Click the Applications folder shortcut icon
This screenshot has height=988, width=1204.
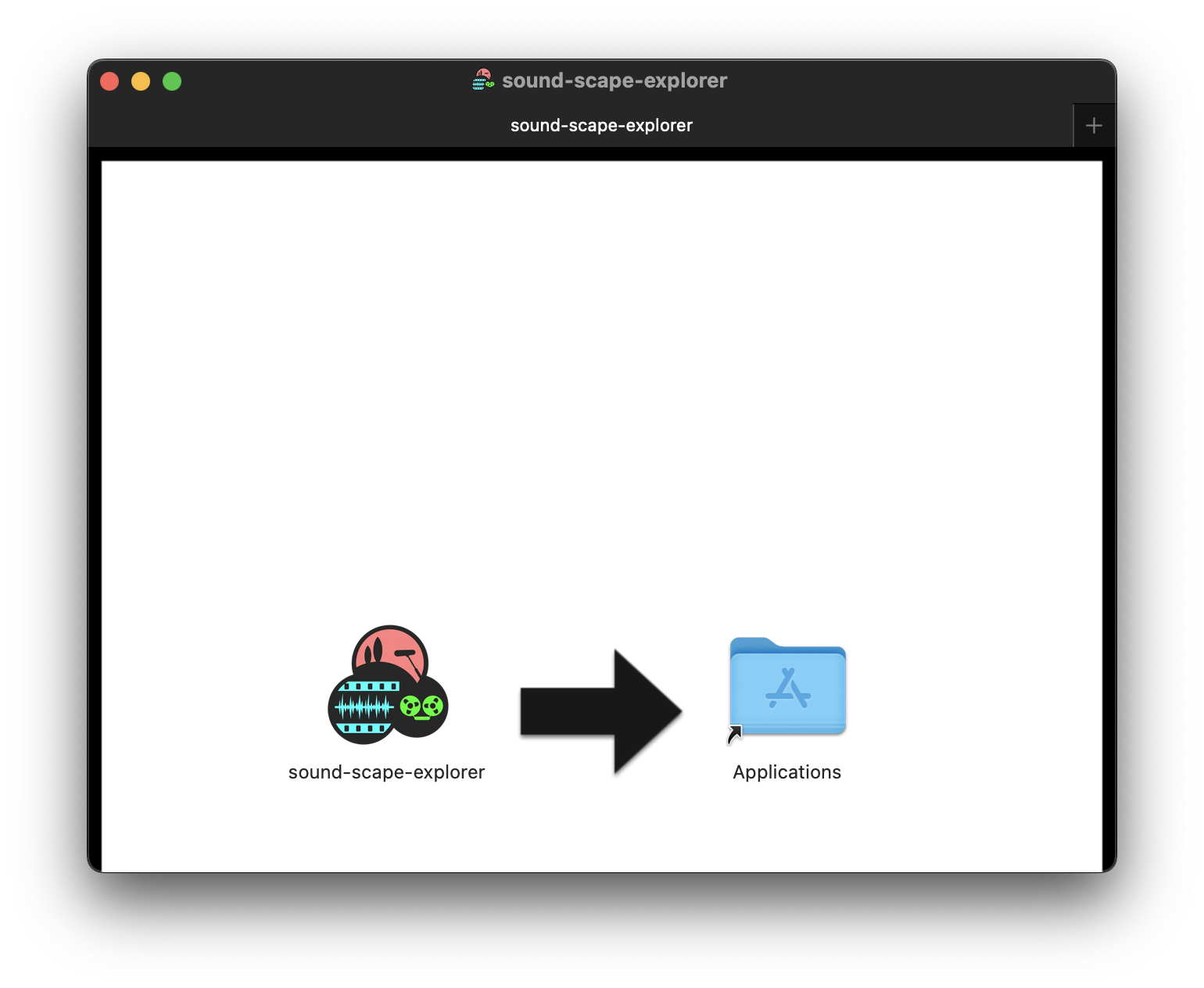coord(787,686)
